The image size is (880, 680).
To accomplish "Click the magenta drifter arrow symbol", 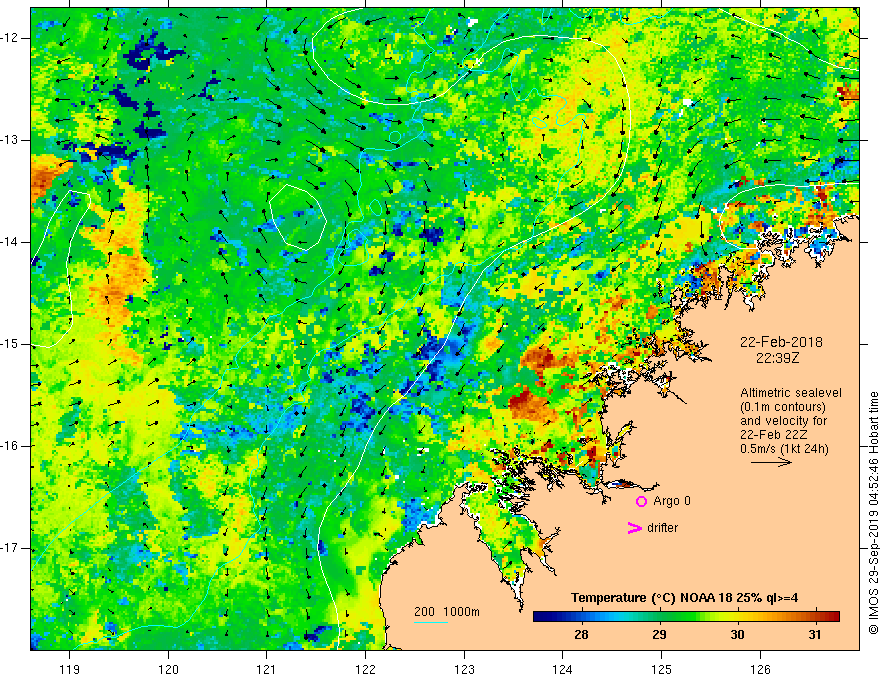I will 635,528.
